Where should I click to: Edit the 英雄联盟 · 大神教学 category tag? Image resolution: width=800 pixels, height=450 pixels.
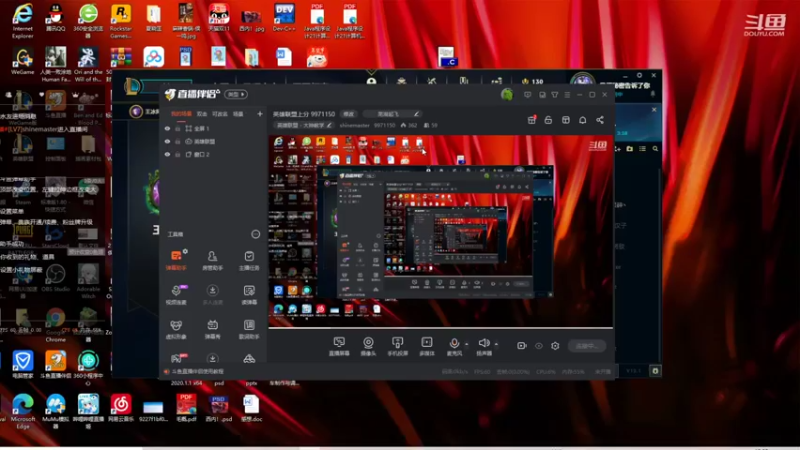[x=304, y=125]
